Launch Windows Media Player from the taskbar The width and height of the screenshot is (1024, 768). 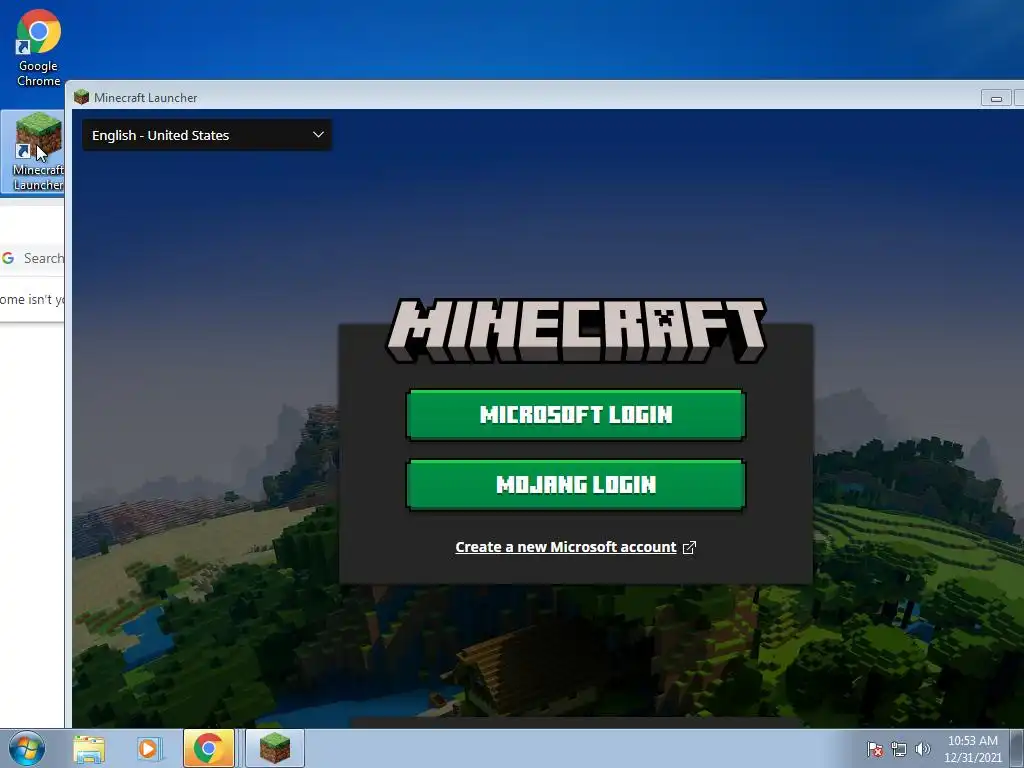point(148,748)
